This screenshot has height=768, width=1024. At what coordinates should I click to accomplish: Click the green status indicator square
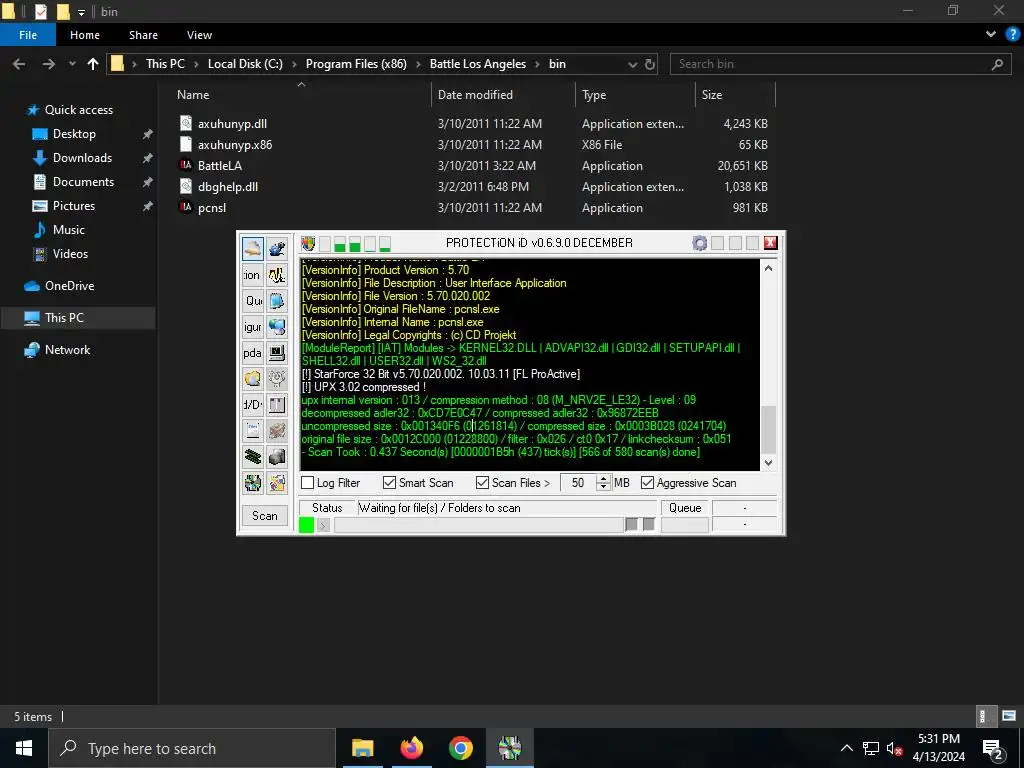tap(306, 524)
